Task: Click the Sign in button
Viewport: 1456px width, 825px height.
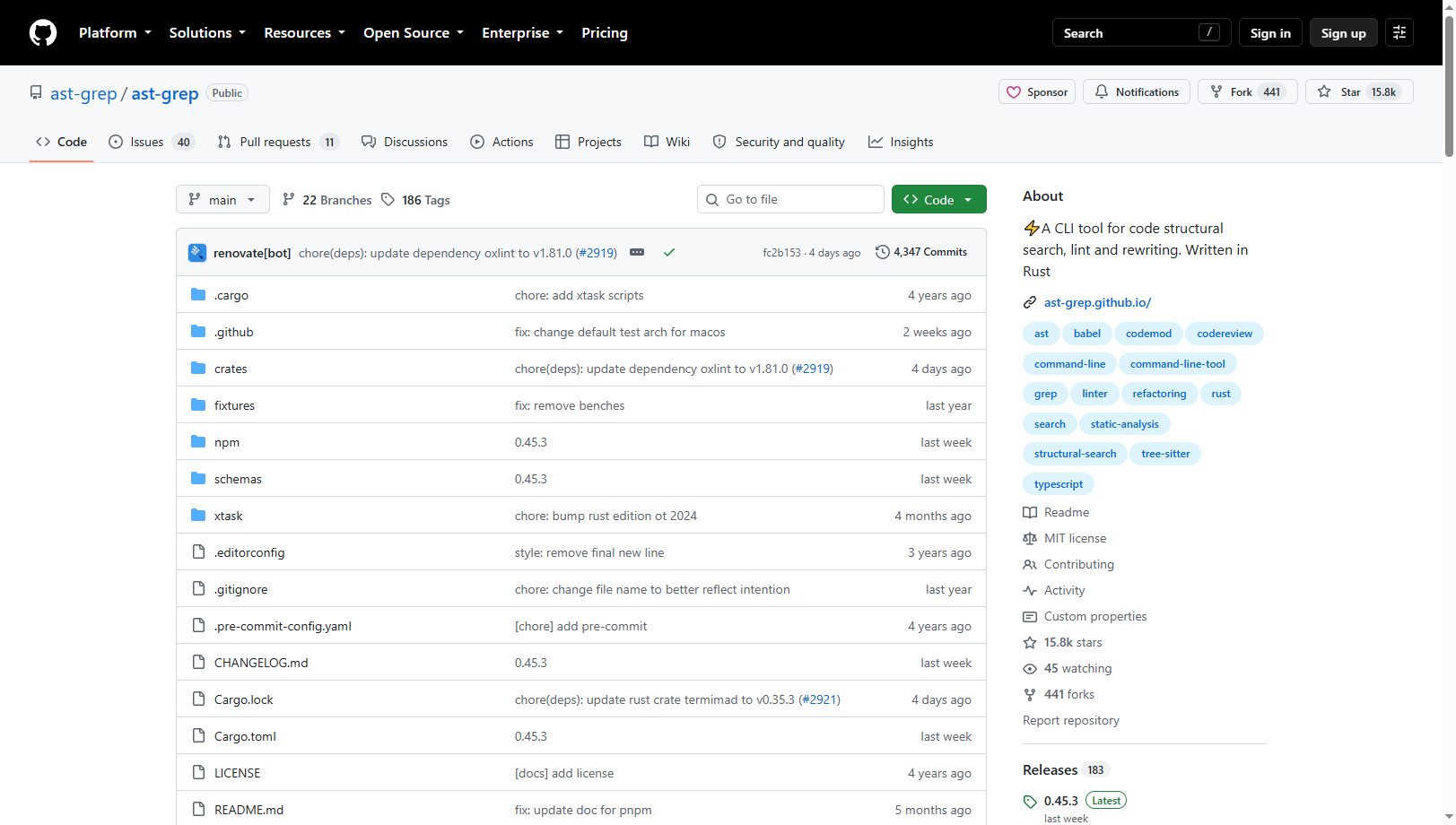Action: [x=1270, y=33]
